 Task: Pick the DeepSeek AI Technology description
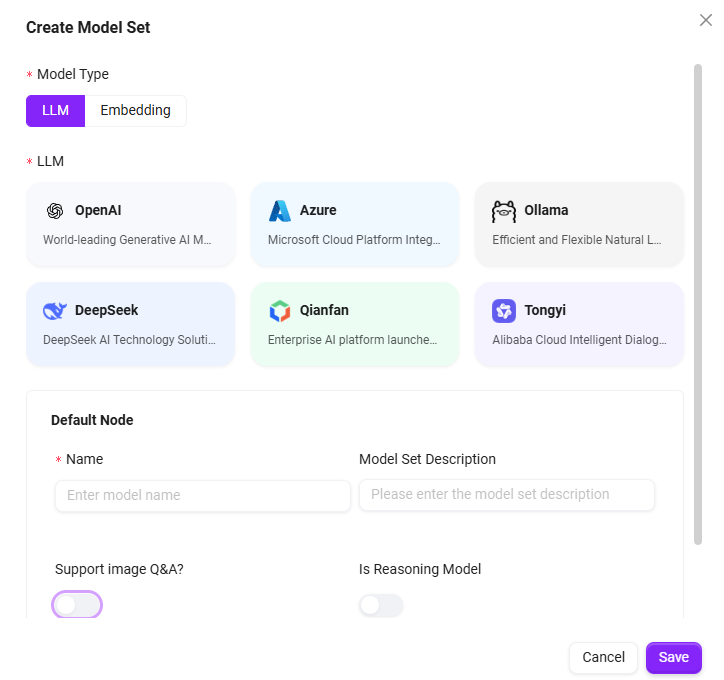coord(130,340)
